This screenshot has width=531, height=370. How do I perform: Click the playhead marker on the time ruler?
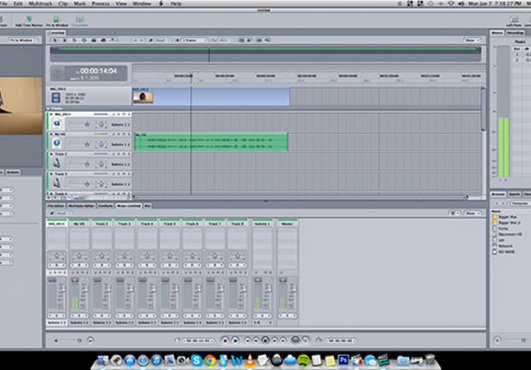[191, 73]
